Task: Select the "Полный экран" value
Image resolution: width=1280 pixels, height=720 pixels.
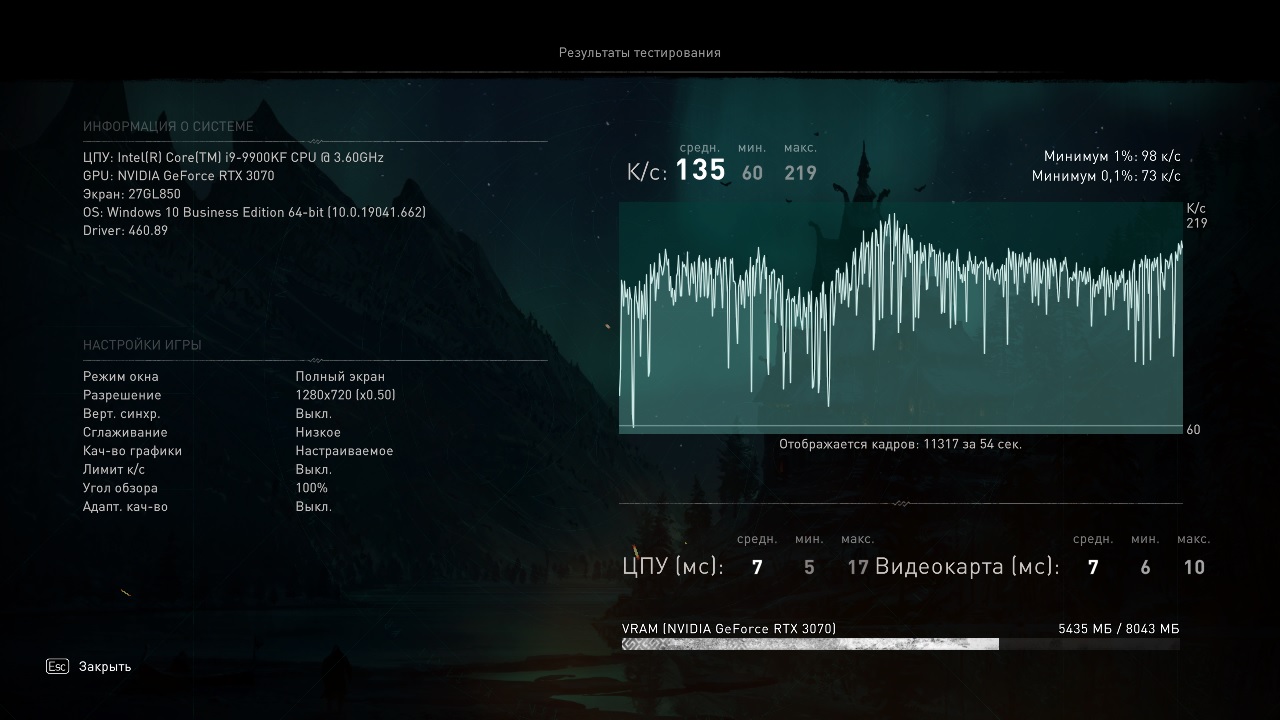Action: click(340, 377)
